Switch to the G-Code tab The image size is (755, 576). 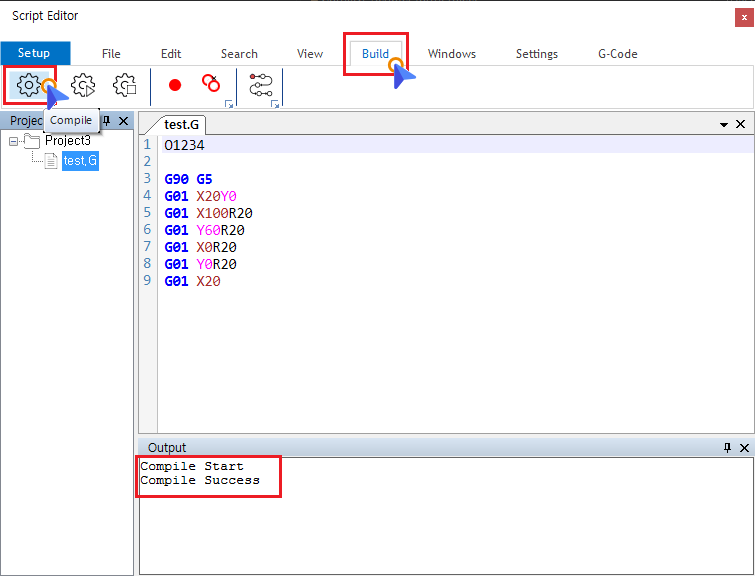[617, 54]
